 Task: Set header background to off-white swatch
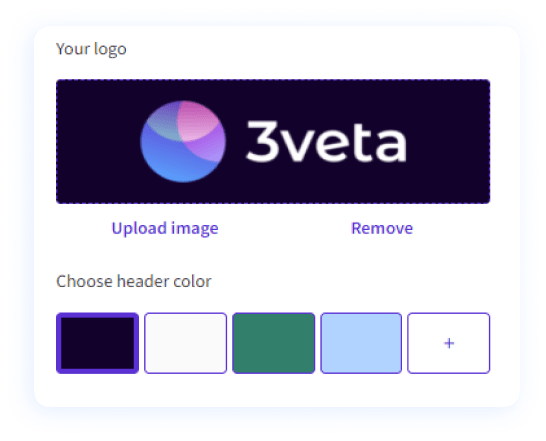[x=186, y=343]
